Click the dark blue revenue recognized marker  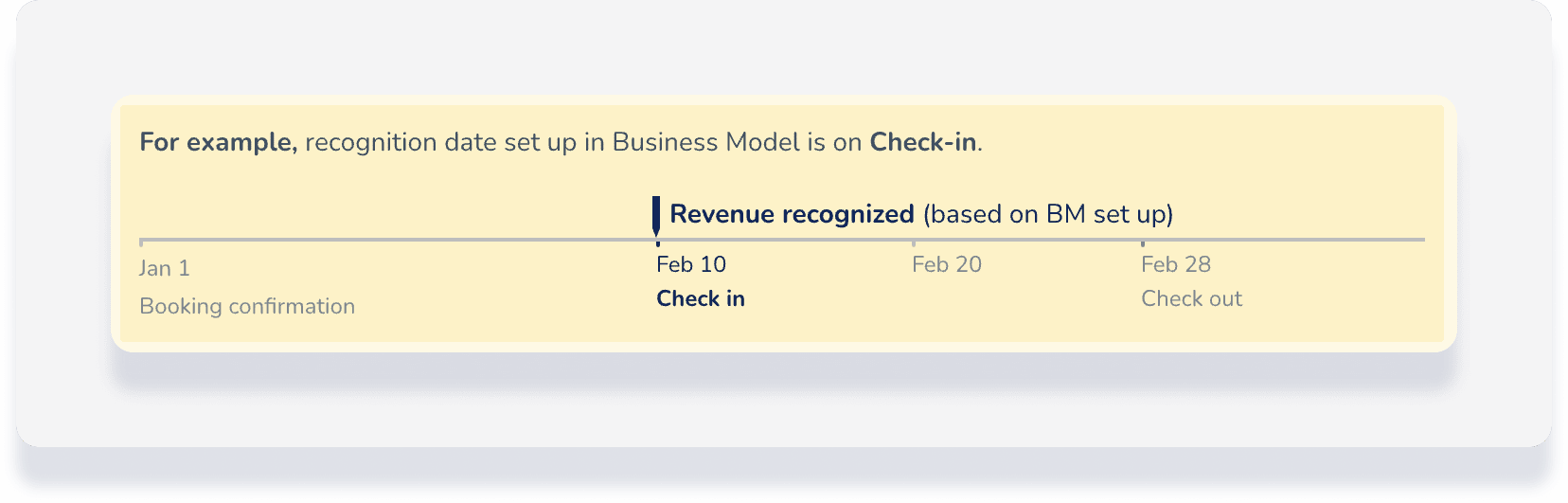(x=656, y=215)
